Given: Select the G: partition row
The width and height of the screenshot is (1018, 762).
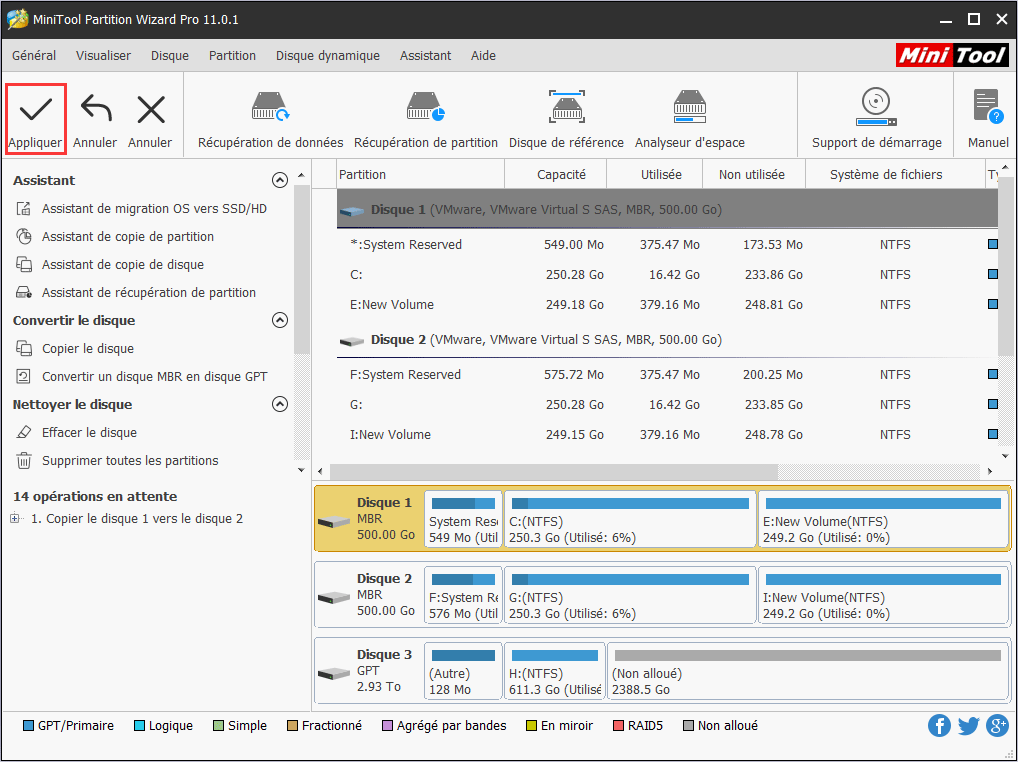Looking at the screenshot, I should pos(667,404).
